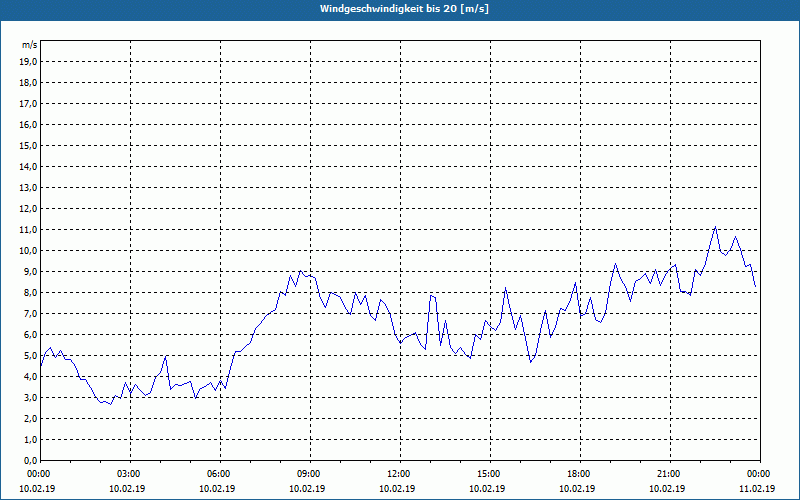
Task: Click the "1,0" y-axis label
Action: click(30, 439)
